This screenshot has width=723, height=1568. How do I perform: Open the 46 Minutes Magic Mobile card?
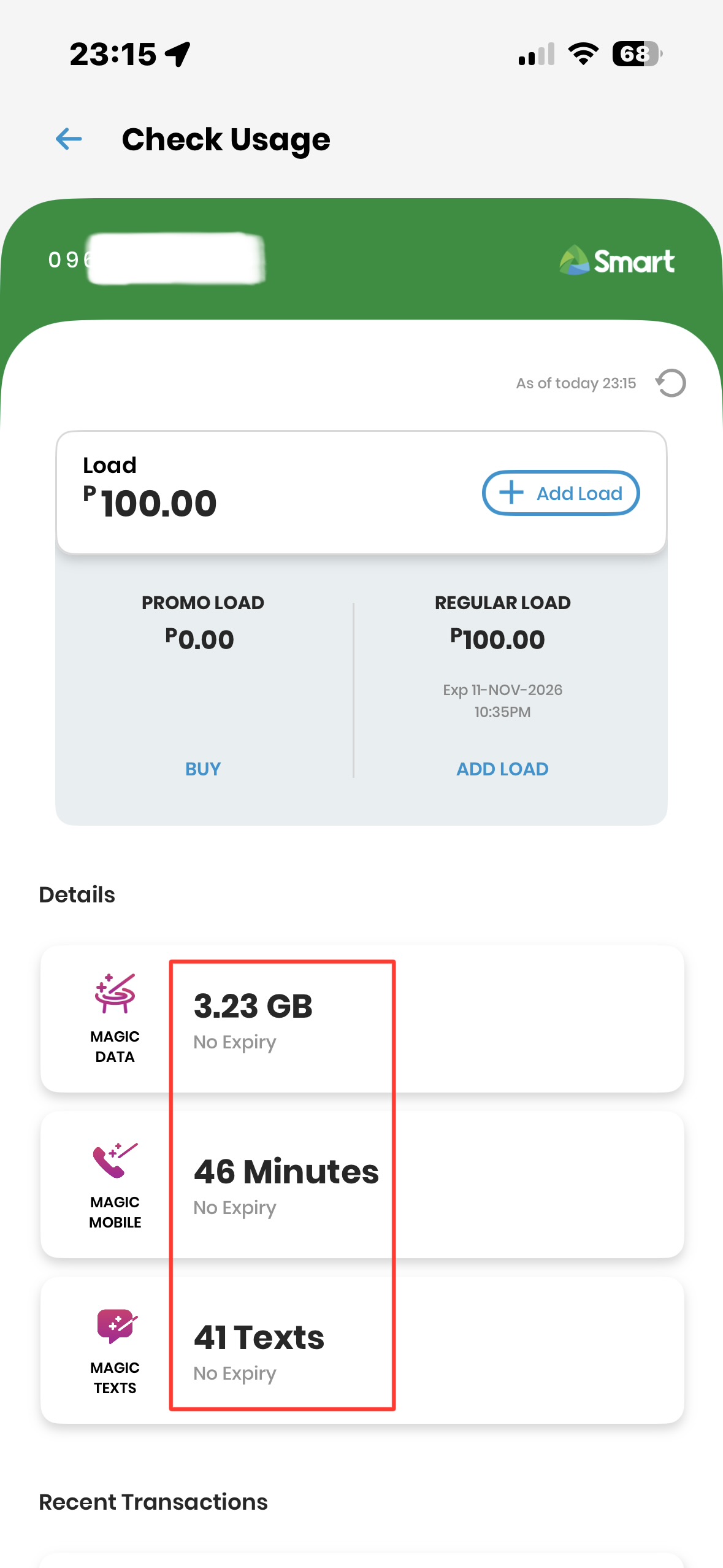pyautogui.click(x=362, y=1185)
